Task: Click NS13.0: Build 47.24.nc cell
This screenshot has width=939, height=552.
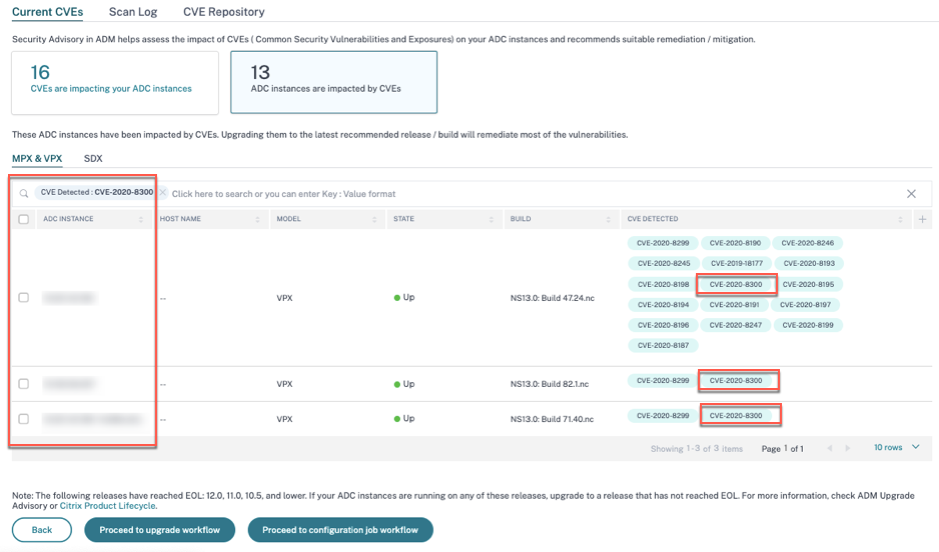Action: tap(552, 298)
